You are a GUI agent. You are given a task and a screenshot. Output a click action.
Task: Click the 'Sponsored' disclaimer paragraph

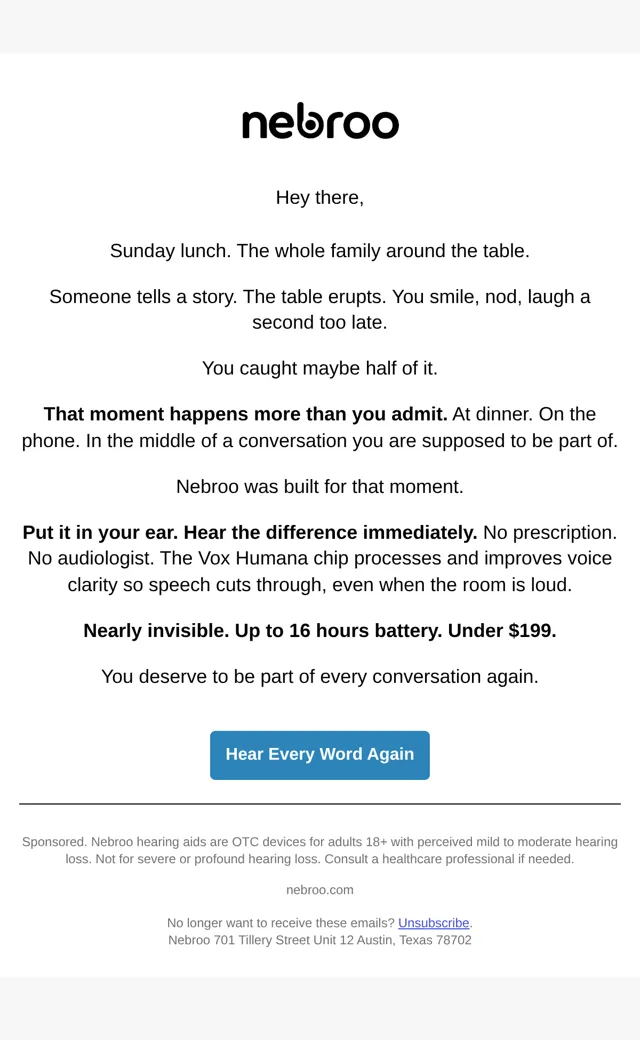coord(320,850)
